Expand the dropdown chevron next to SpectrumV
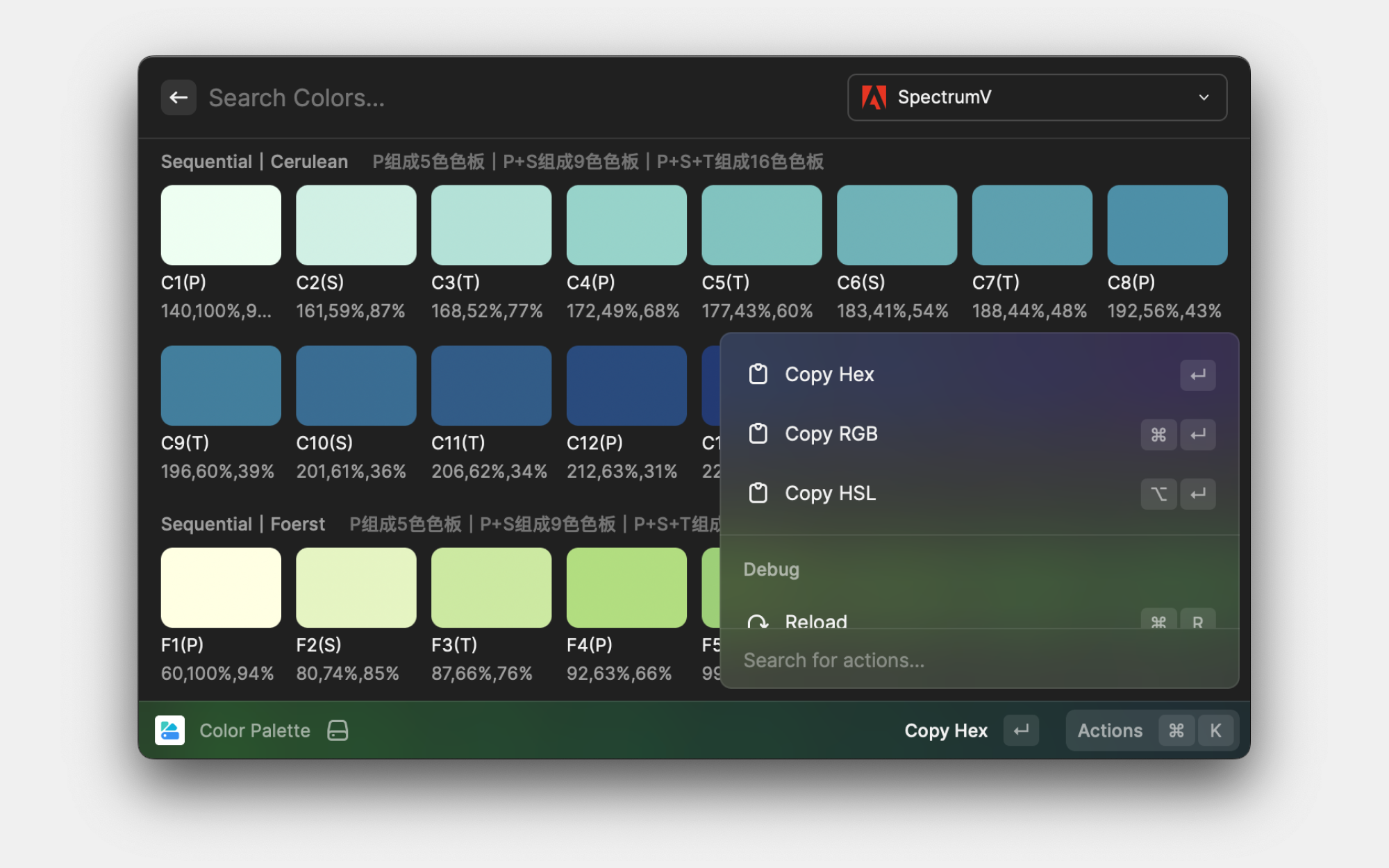 (x=1204, y=97)
